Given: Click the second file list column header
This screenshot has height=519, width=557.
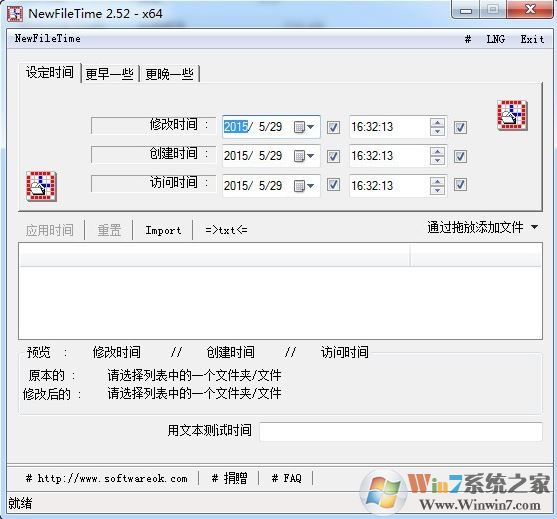Looking at the screenshot, I should (x=475, y=255).
